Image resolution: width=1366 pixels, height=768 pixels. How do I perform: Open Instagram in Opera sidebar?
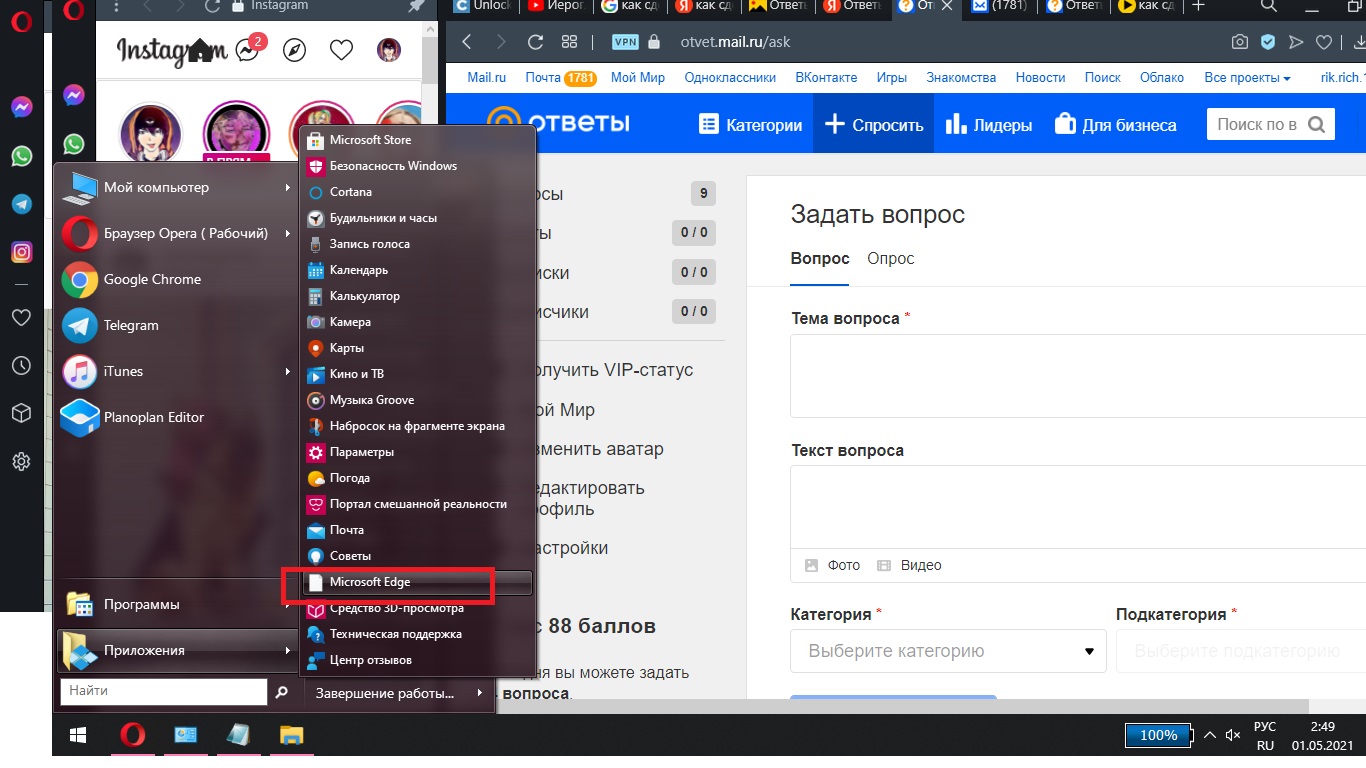[22, 252]
